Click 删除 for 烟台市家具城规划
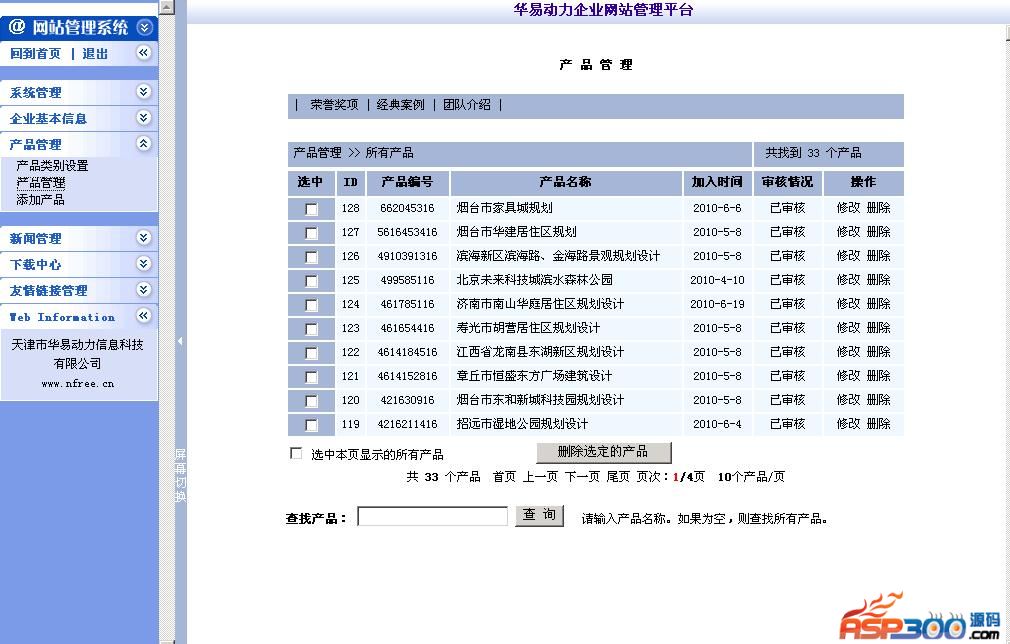Image resolution: width=1010 pixels, height=644 pixels. coord(879,207)
